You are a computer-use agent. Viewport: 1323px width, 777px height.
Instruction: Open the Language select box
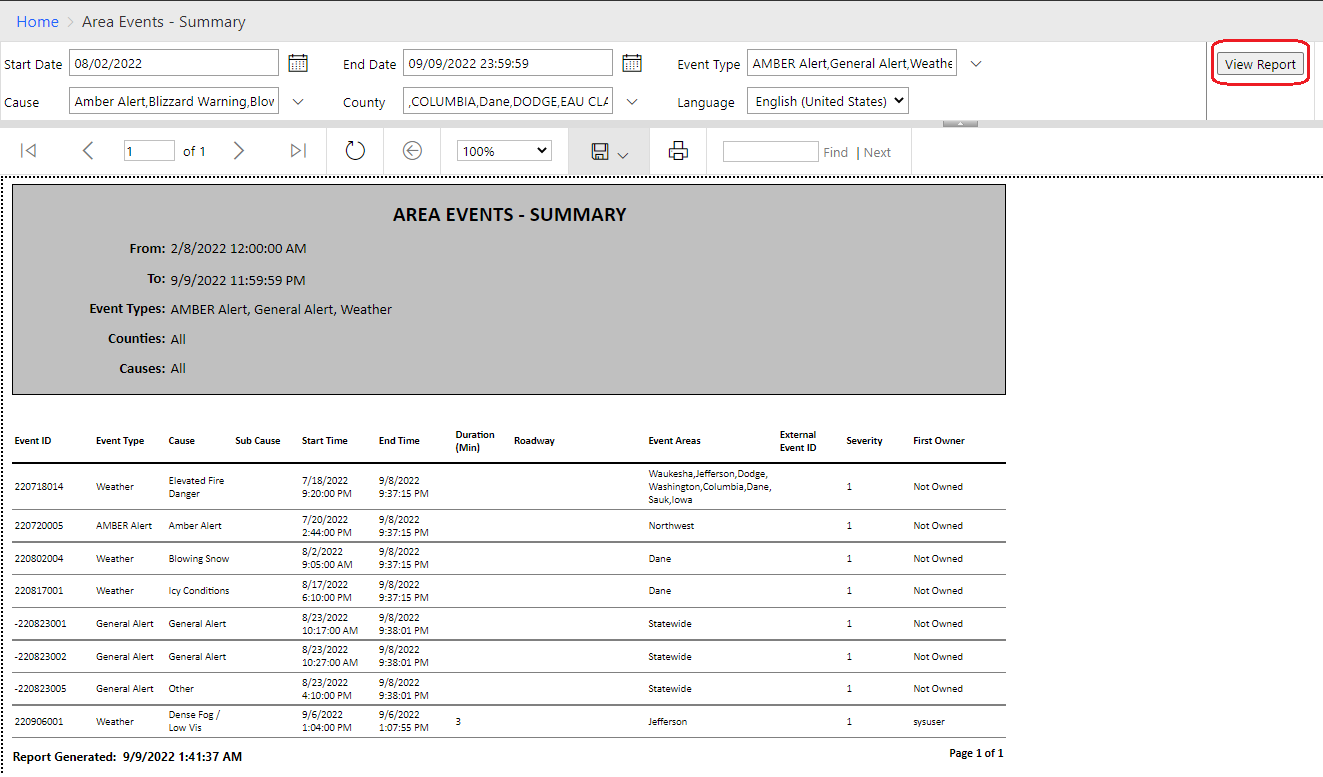click(x=828, y=101)
